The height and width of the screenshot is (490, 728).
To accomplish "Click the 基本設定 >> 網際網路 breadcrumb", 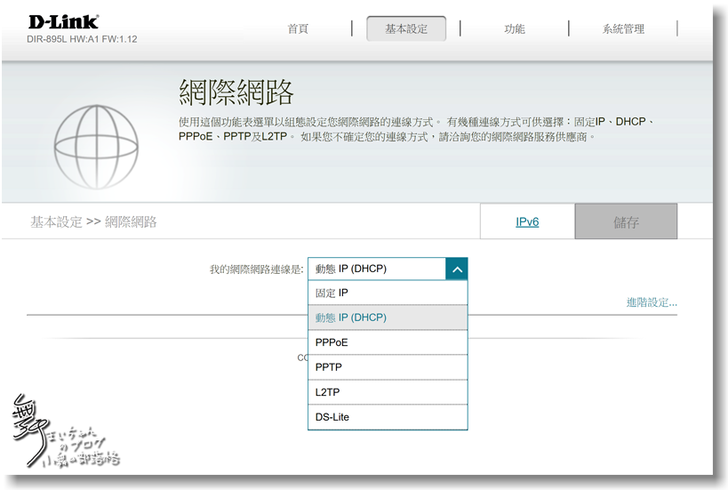I will coord(93,222).
